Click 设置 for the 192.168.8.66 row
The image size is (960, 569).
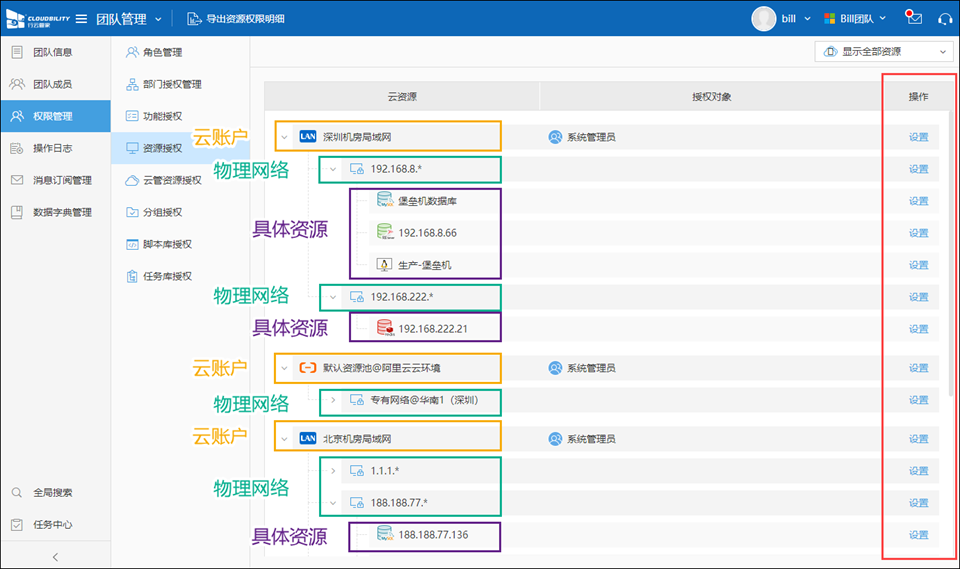pos(918,233)
